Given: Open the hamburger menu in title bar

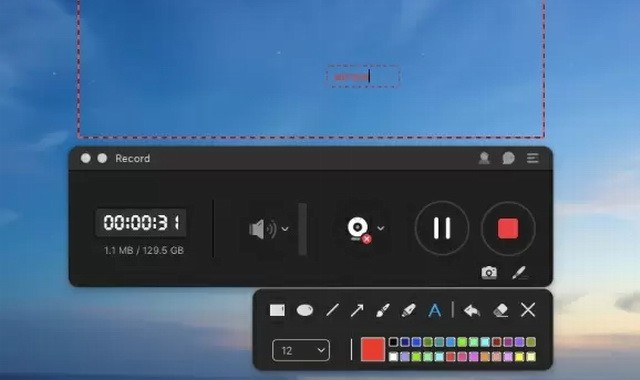Looking at the screenshot, I should click(x=532, y=158).
